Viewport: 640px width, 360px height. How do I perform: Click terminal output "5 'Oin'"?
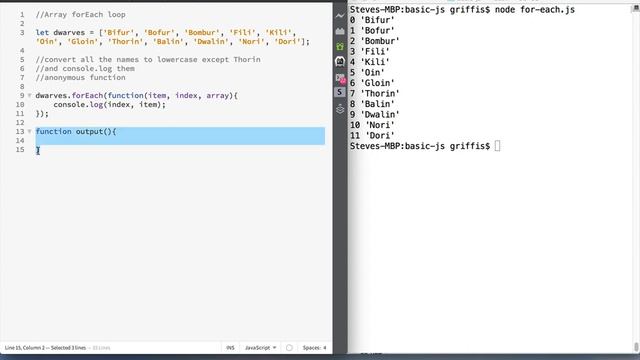367,72
